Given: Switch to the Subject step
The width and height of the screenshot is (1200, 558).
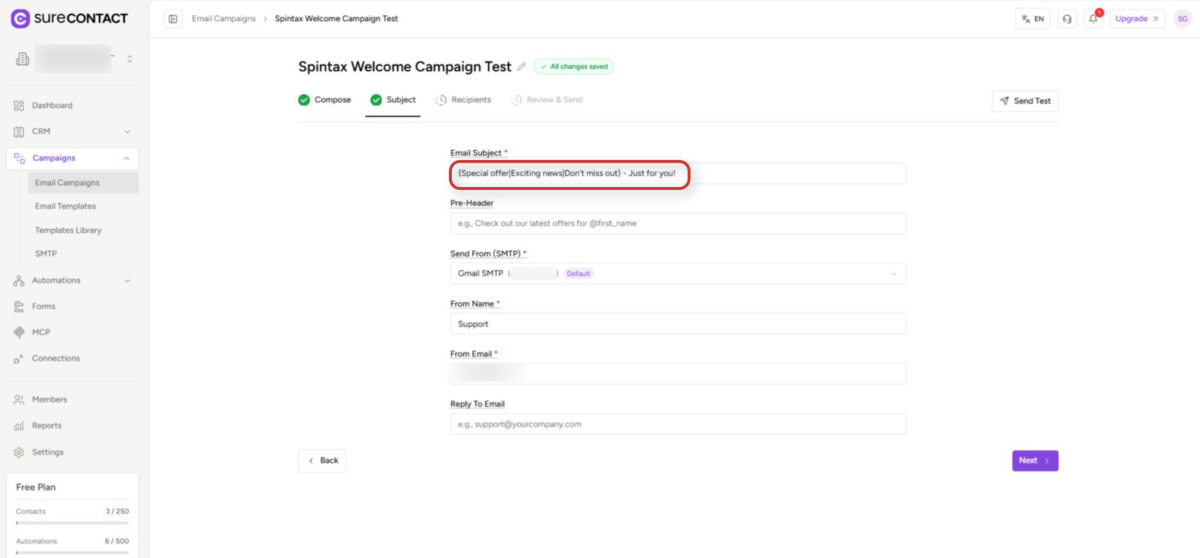Looking at the screenshot, I should point(393,100).
